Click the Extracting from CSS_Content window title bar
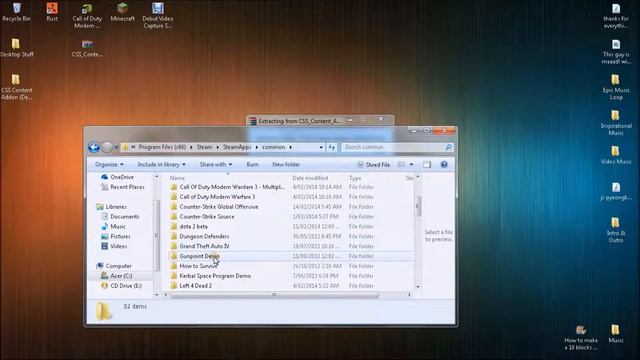The width and height of the screenshot is (640, 360). click(299, 121)
